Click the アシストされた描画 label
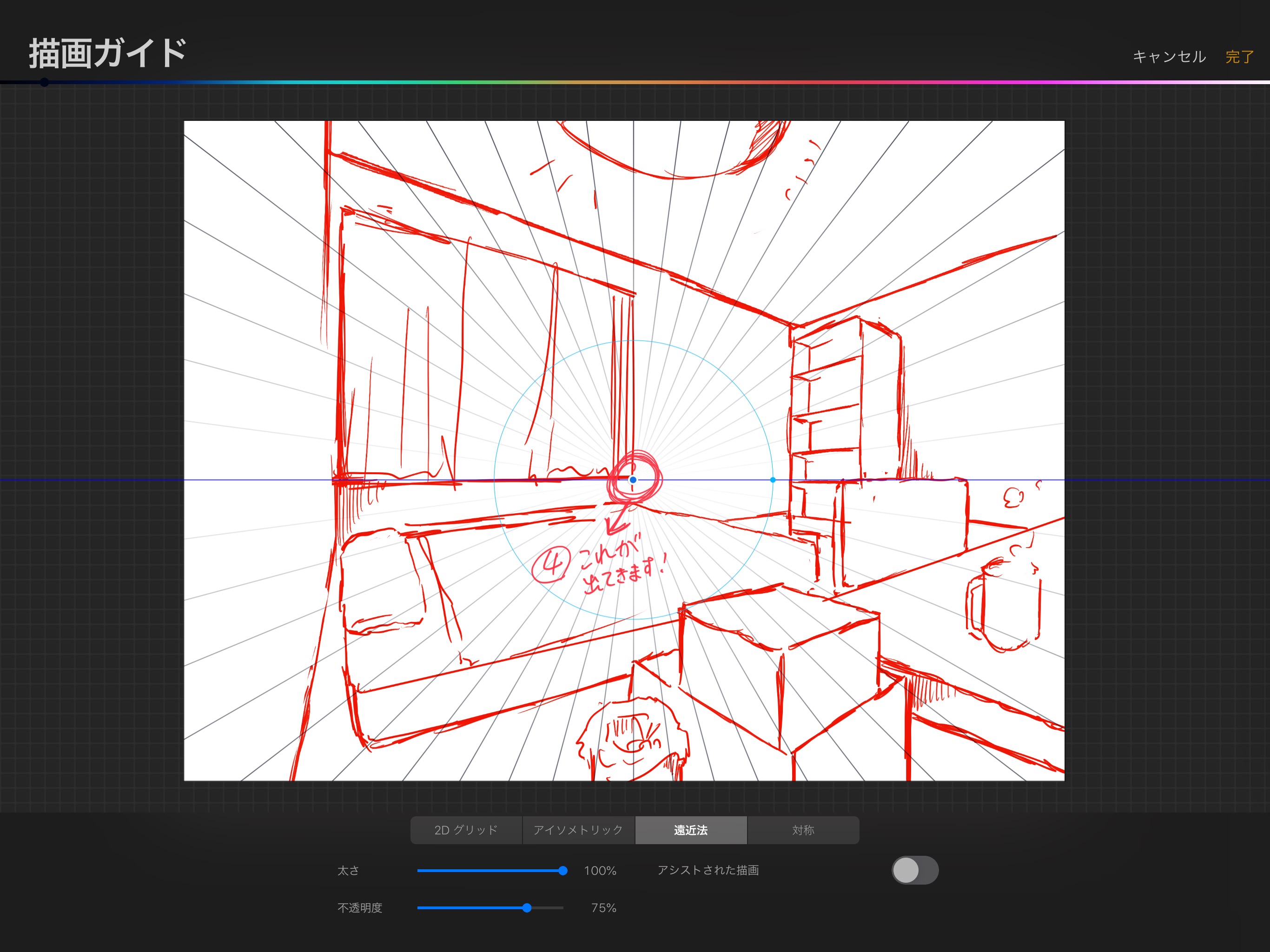The width and height of the screenshot is (1270, 952). coord(708,870)
